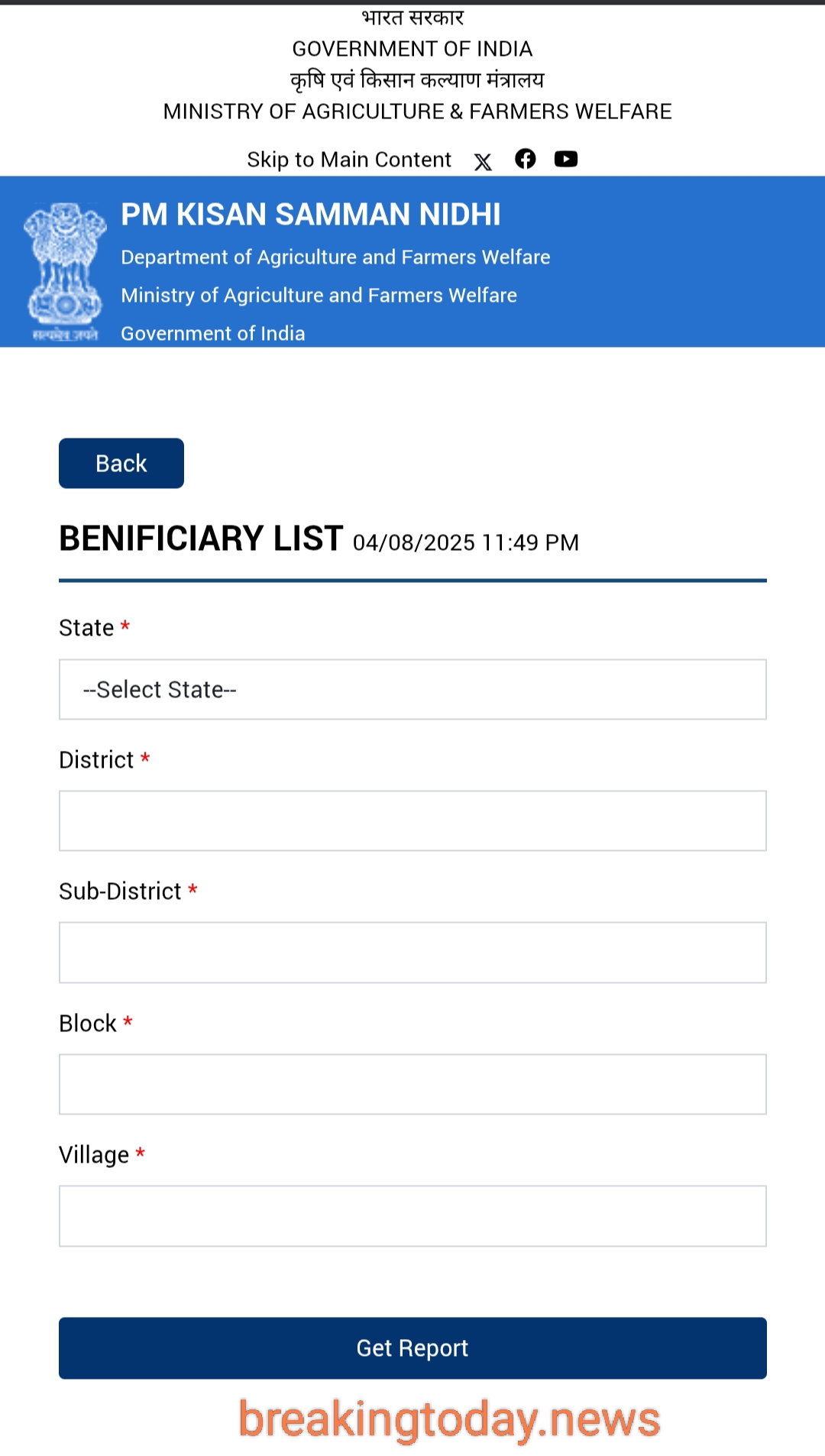Open the Village dropdown field

412,1216
